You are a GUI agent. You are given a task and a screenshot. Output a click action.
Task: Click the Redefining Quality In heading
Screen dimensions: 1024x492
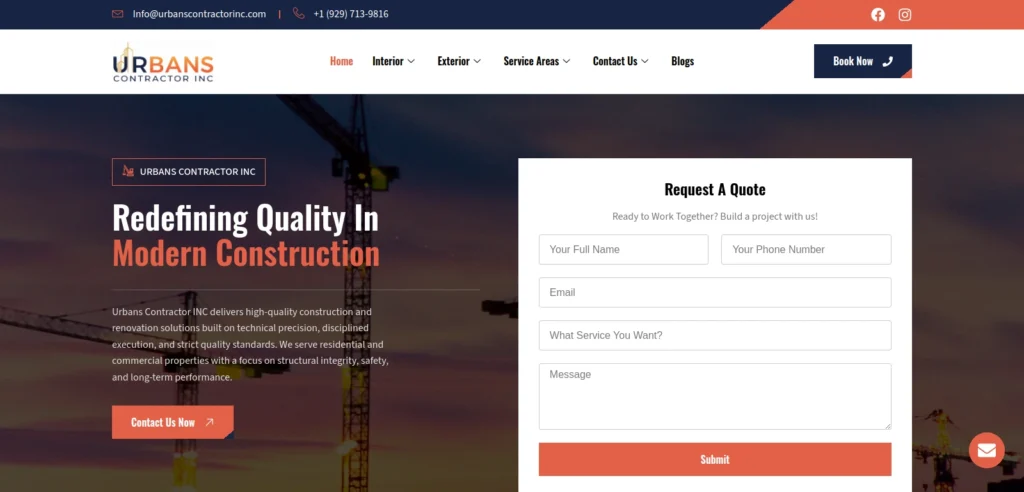click(x=245, y=218)
